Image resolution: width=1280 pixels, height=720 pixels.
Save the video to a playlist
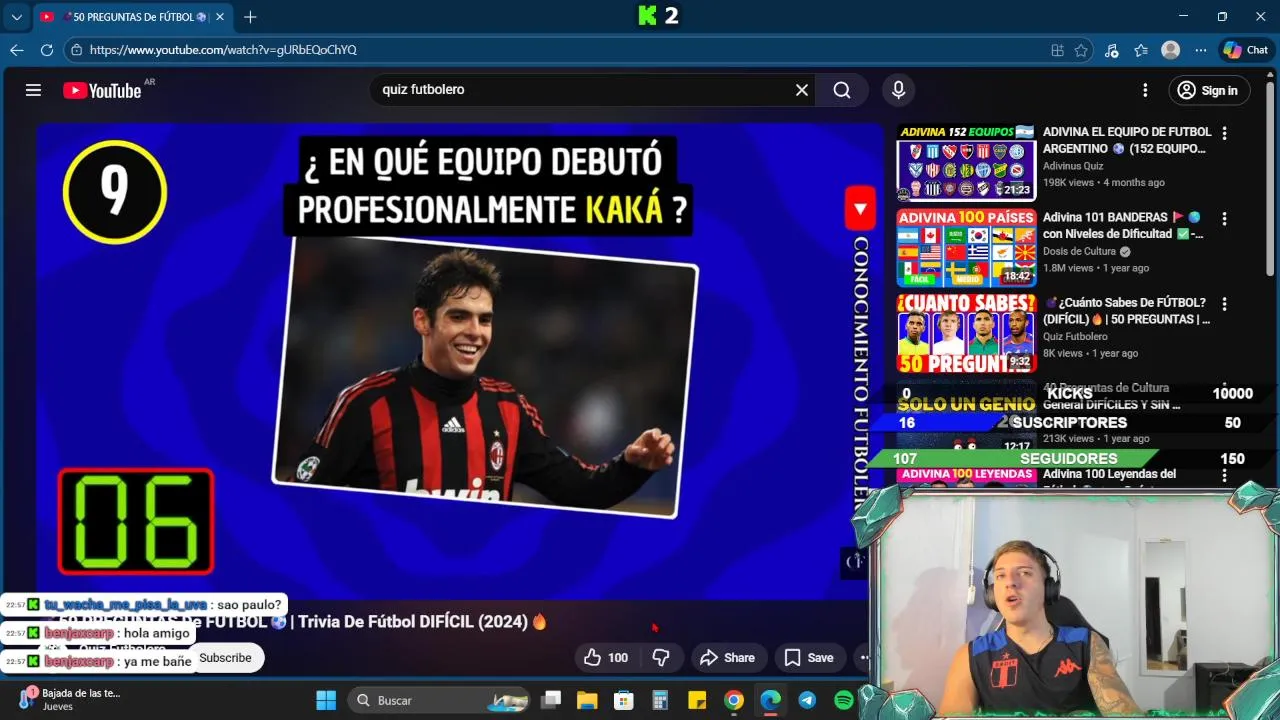(810, 657)
